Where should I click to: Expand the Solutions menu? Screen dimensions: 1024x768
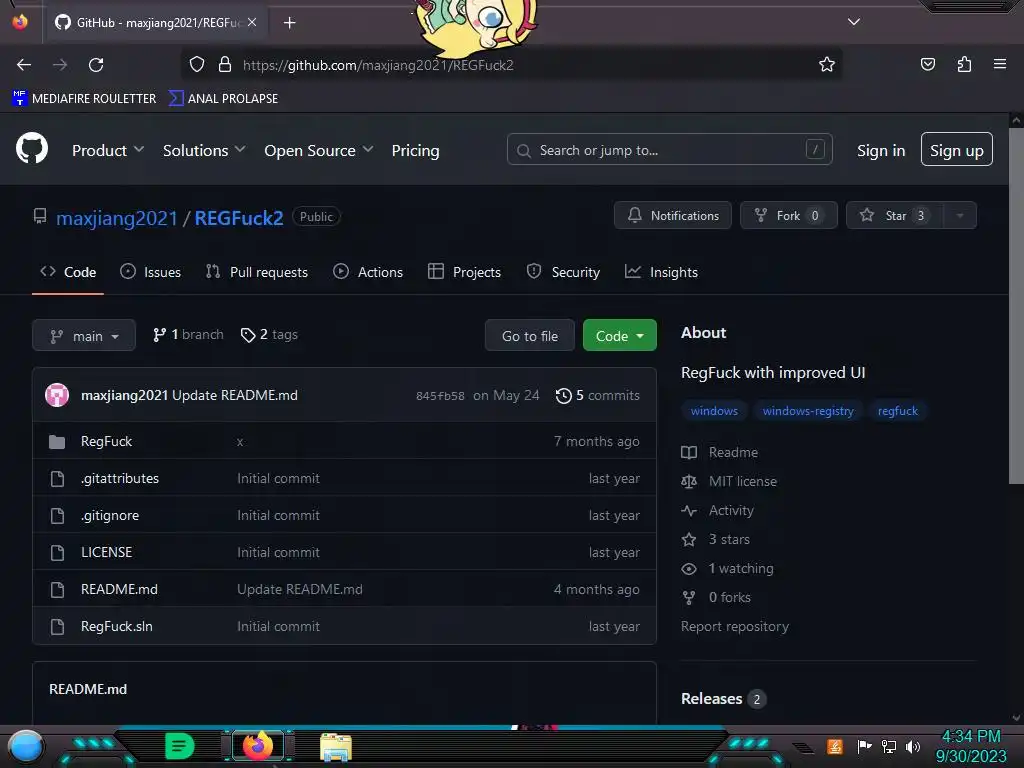pos(204,150)
